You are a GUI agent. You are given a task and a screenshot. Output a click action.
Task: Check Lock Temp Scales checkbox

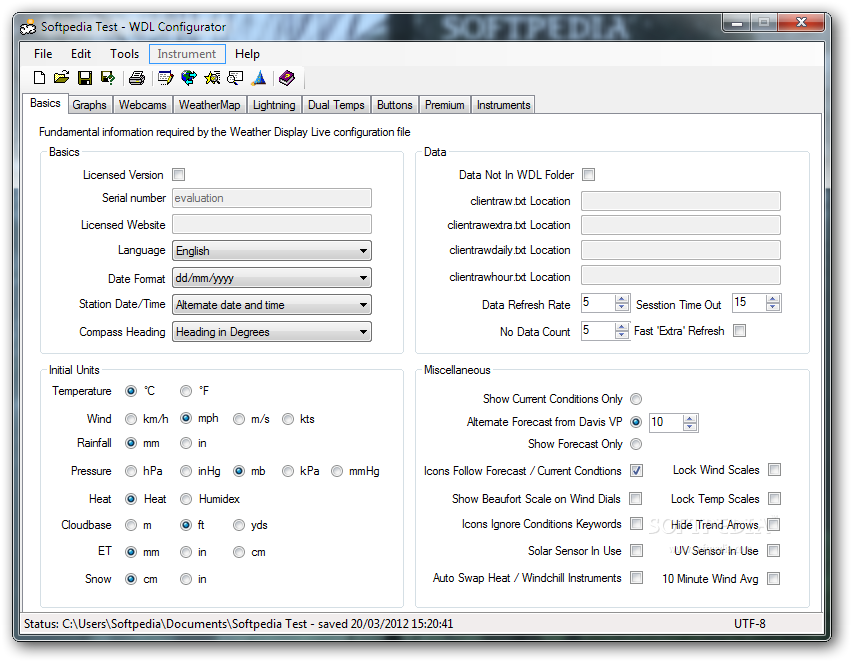(774, 498)
